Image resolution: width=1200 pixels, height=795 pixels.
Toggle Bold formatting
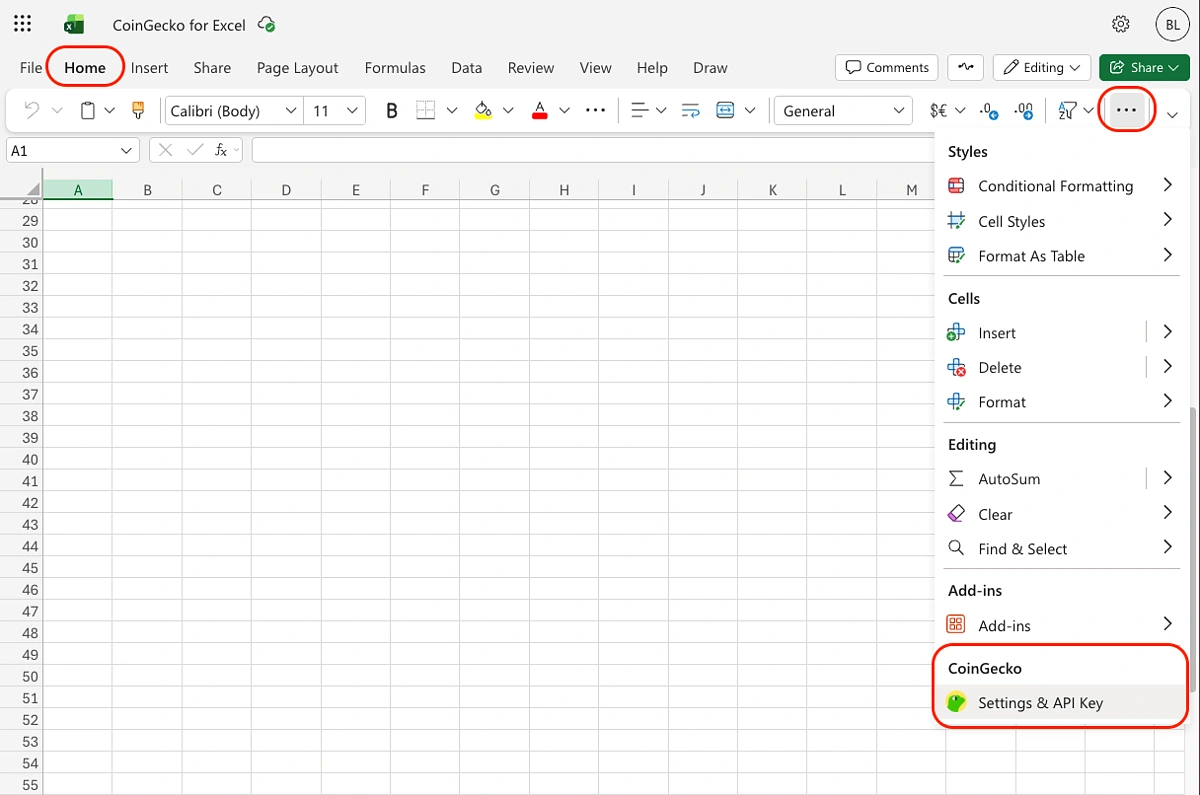(392, 110)
